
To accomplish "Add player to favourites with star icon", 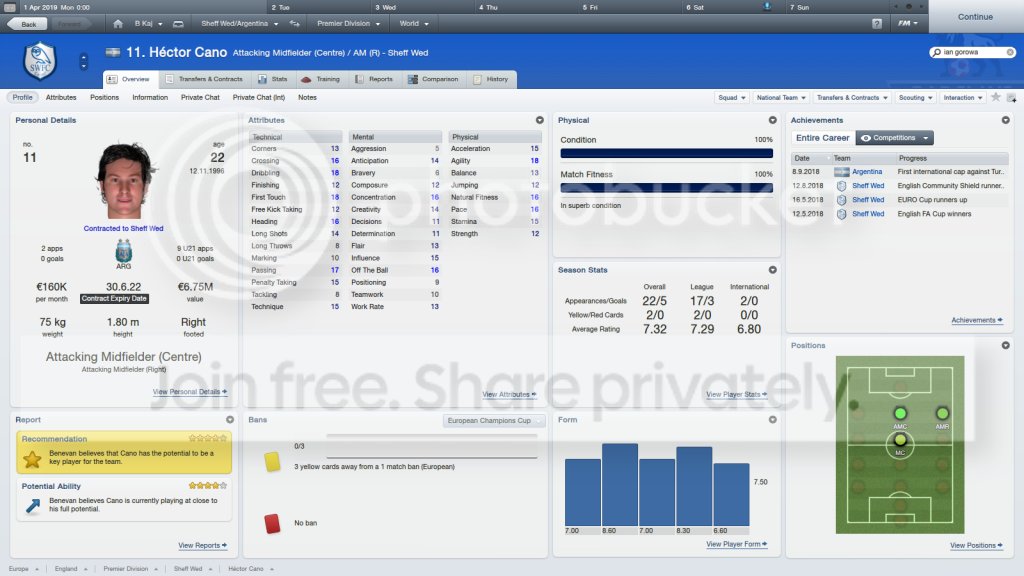I will point(995,97).
